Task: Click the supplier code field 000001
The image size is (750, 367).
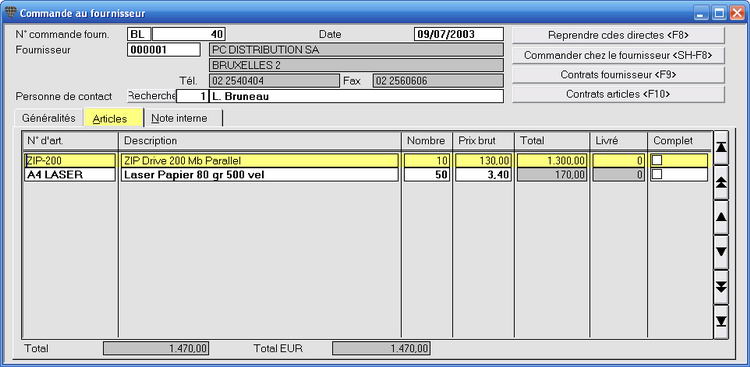Action: pyautogui.click(x=164, y=50)
